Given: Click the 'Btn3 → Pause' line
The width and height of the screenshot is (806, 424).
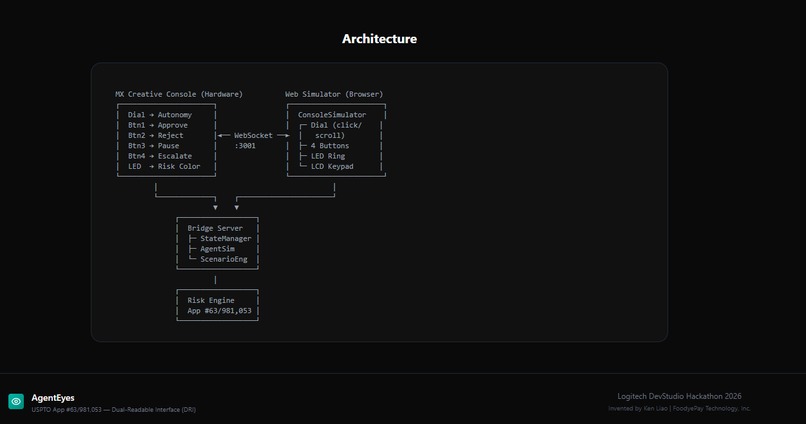Looking at the screenshot, I should point(154,145).
